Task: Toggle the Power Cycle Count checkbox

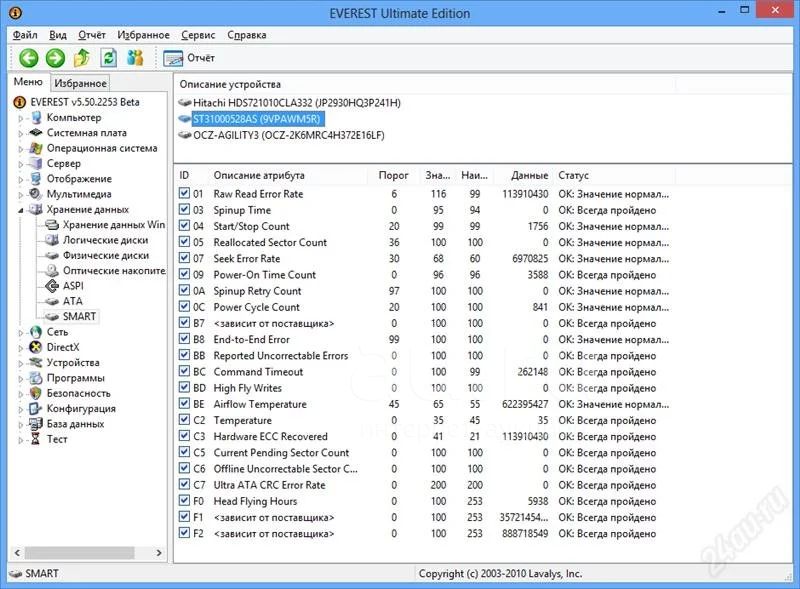Action: click(x=184, y=307)
